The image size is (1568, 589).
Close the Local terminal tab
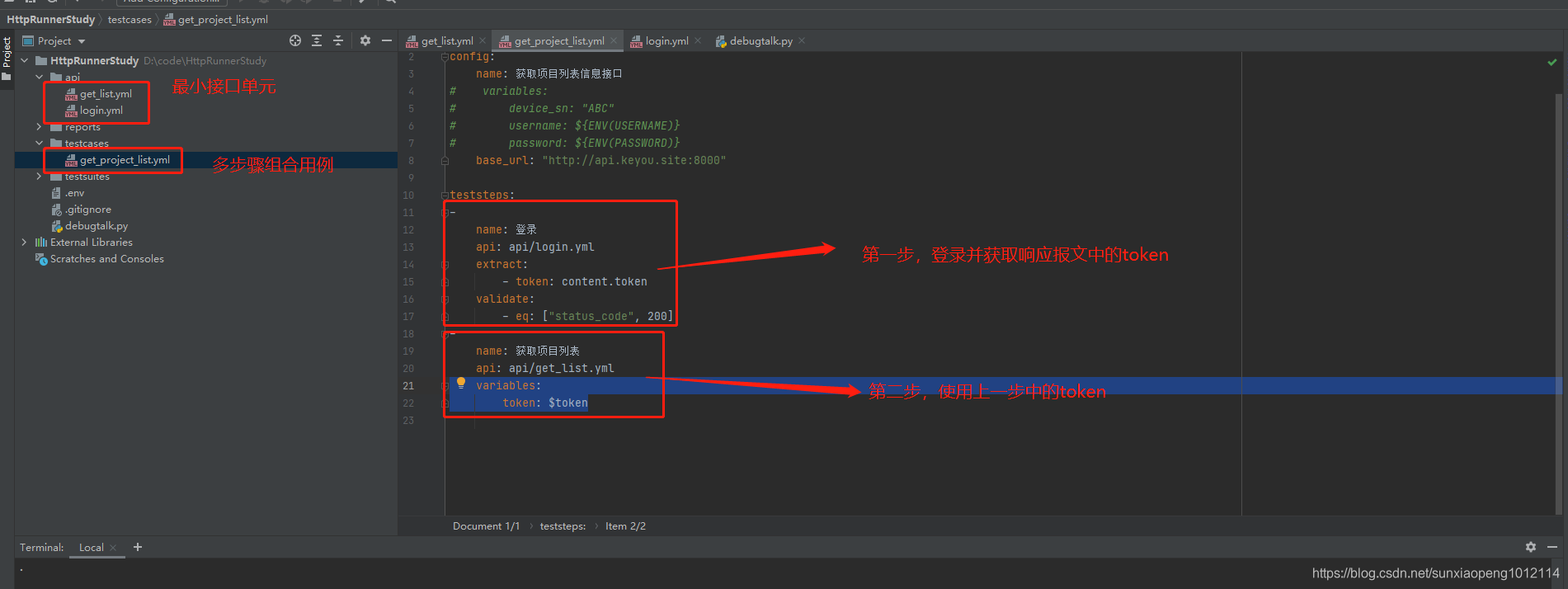tap(113, 548)
